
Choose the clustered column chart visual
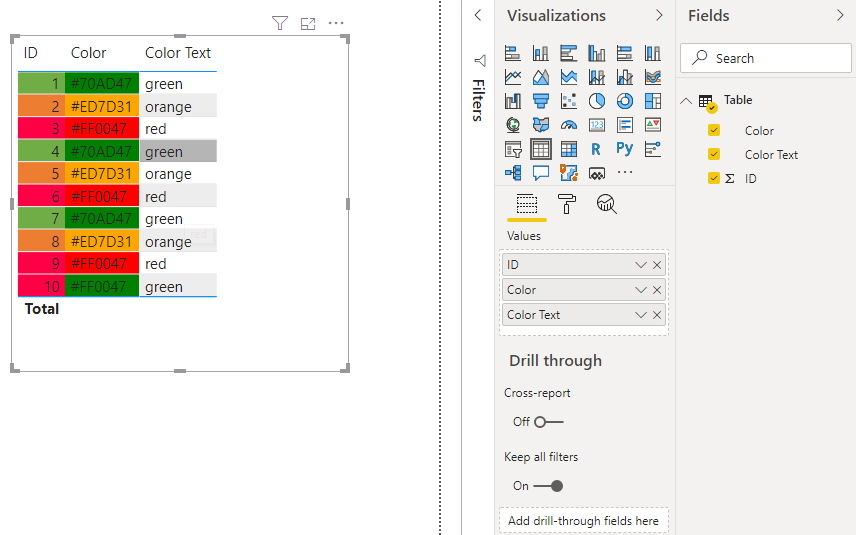coord(597,53)
